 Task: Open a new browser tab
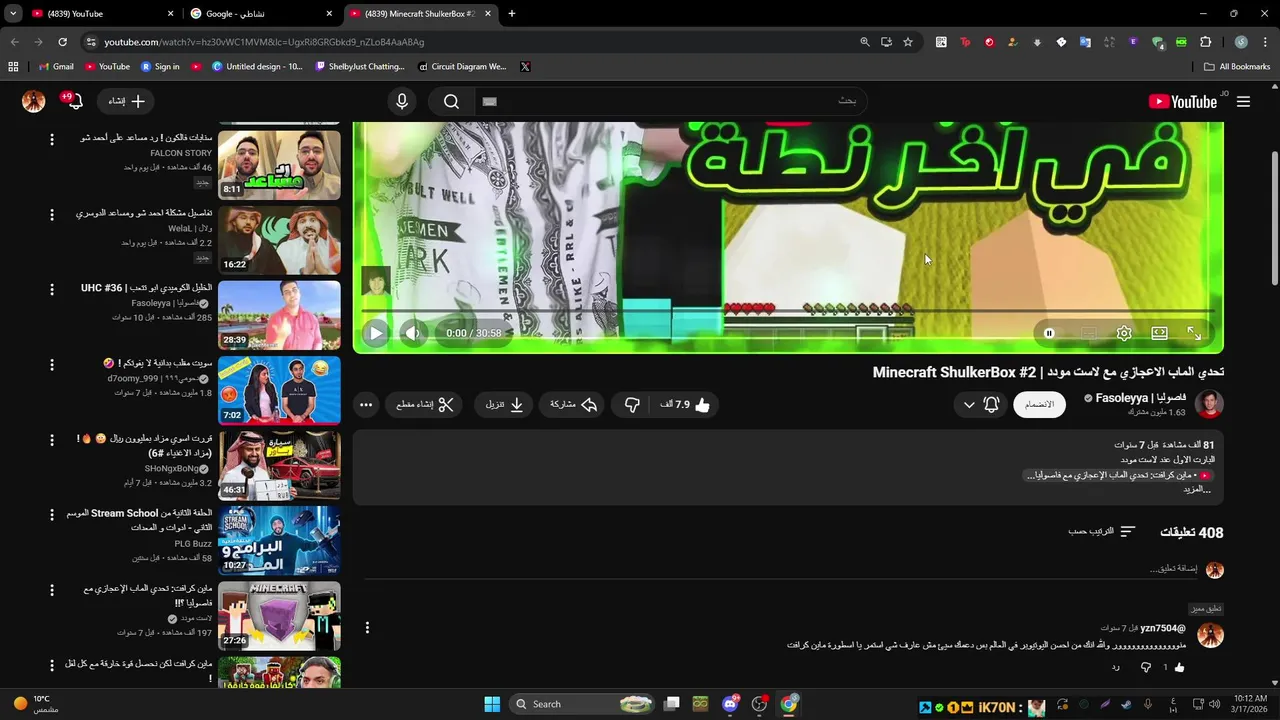(512, 14)
